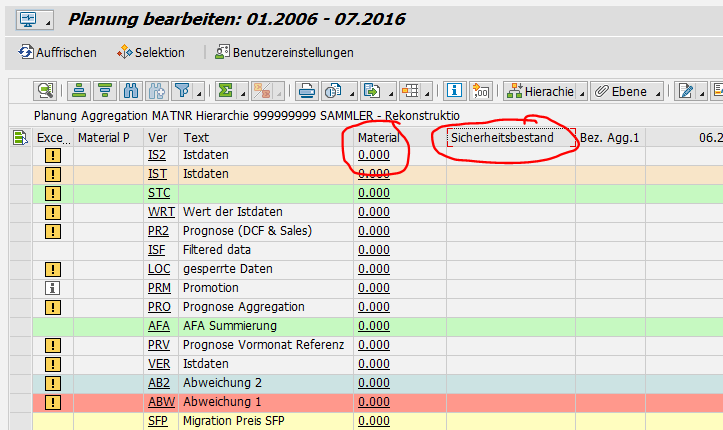Click the blue Information icon
723x430 pixels.
click(x=454, y=91)
